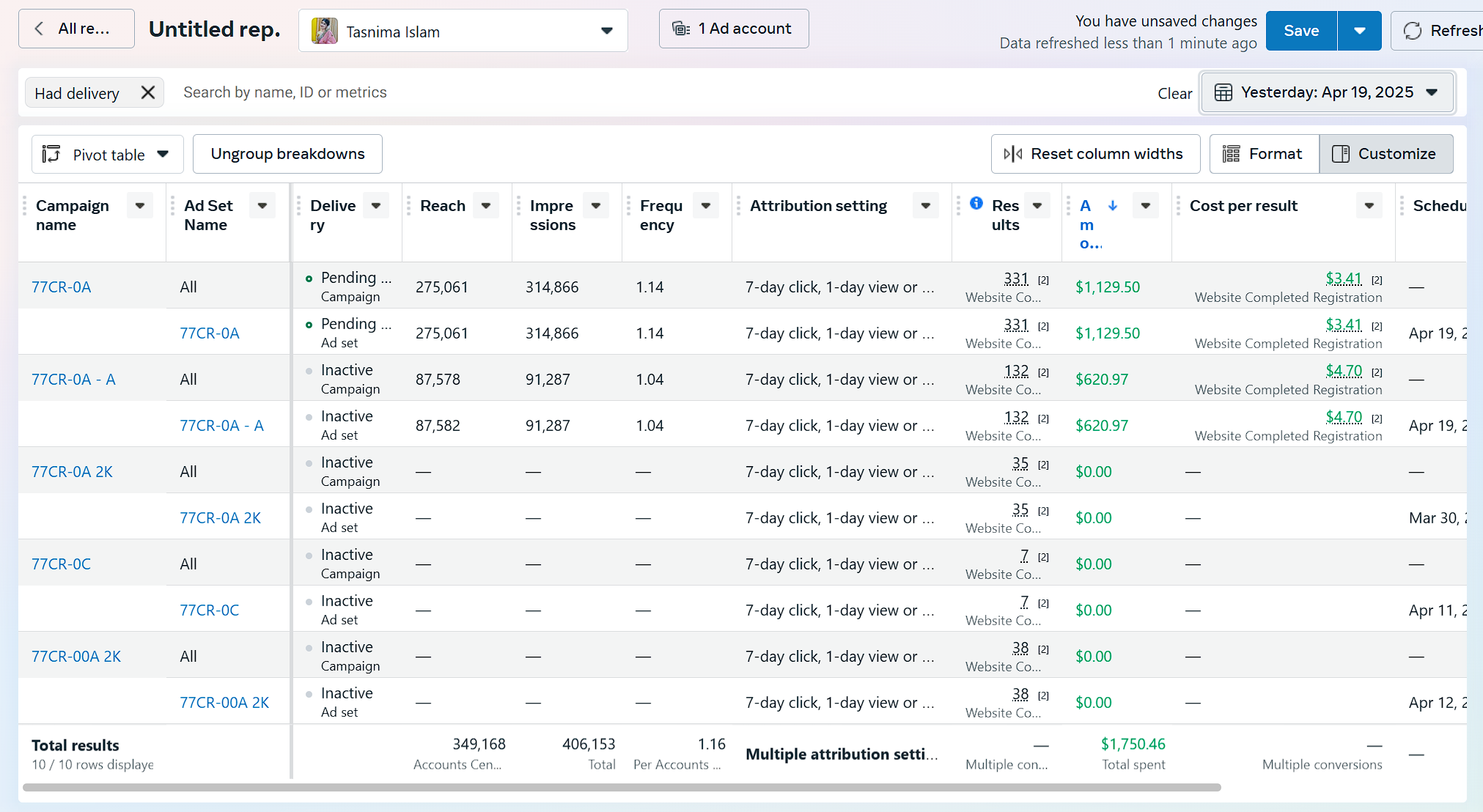Toggle Amount spent descending sort arrow

1113,206
